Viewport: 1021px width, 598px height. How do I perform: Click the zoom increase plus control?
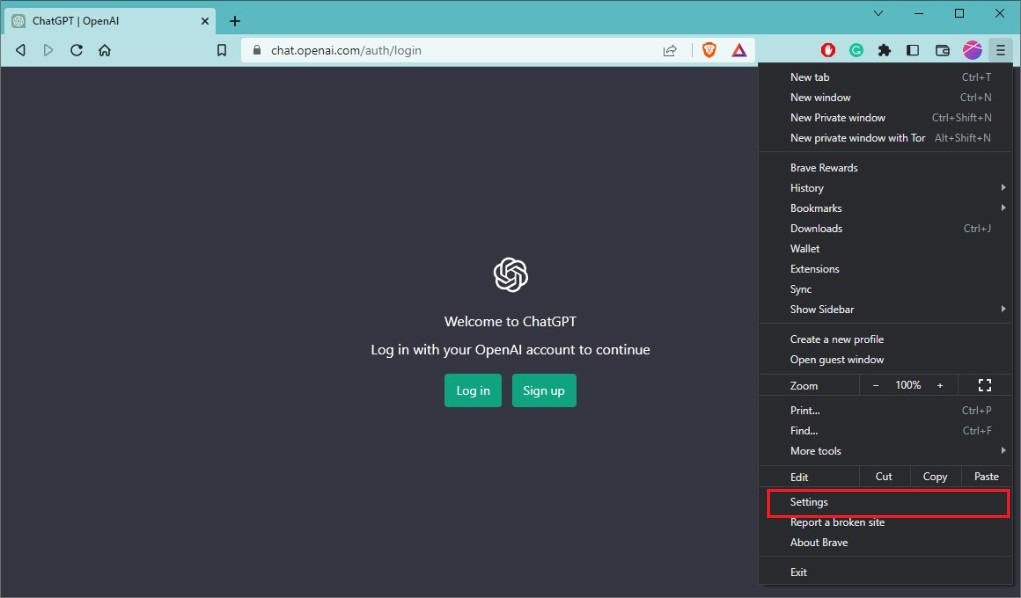[939, 384]
